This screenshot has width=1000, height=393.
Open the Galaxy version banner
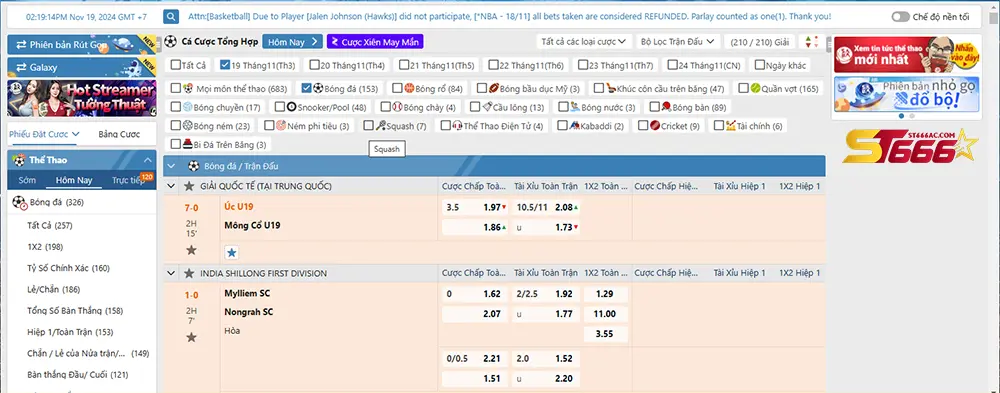pyautogui.click(x=82, y=67)
